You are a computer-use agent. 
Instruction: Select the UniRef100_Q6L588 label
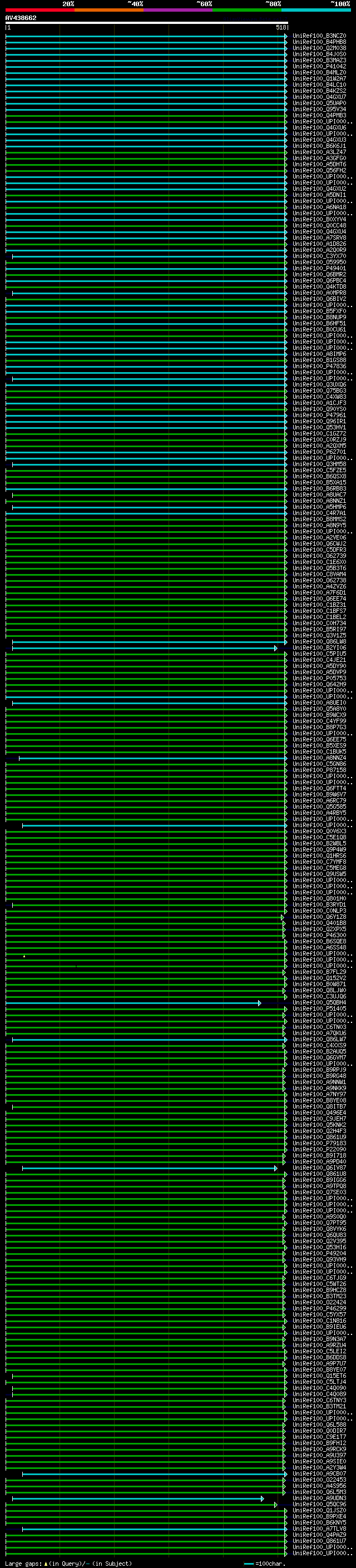[x=319, y=1425]
